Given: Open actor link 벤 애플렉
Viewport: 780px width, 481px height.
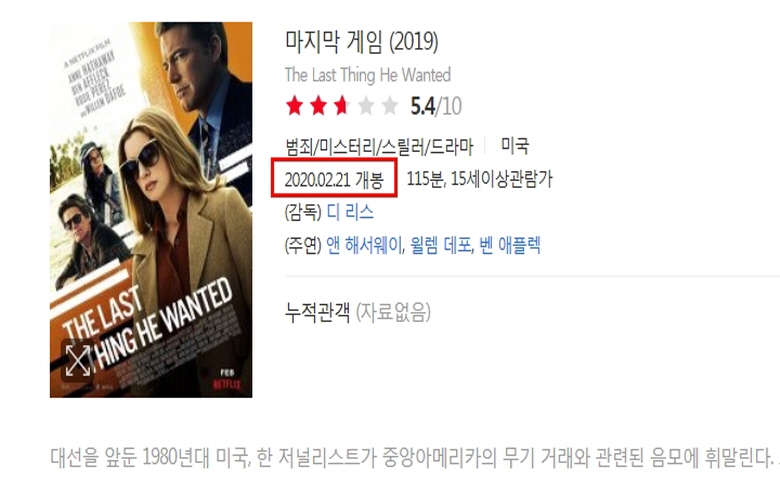Looking at the screenshot, I should coord(509,245).
